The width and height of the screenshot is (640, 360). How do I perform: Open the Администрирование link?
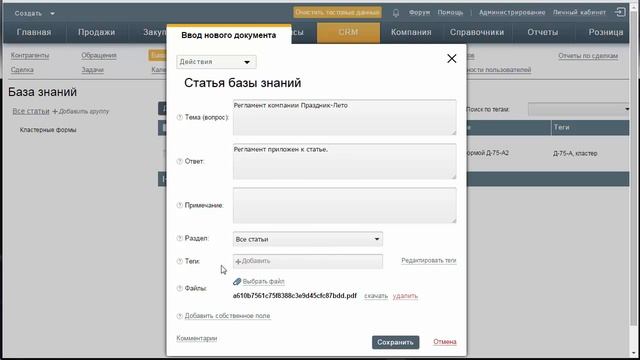pos(512,13)
